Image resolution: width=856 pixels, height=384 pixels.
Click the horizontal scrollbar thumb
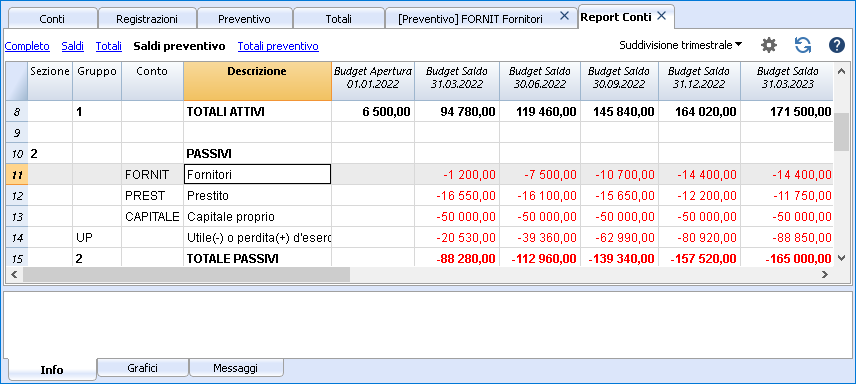[x=186, y=275]
